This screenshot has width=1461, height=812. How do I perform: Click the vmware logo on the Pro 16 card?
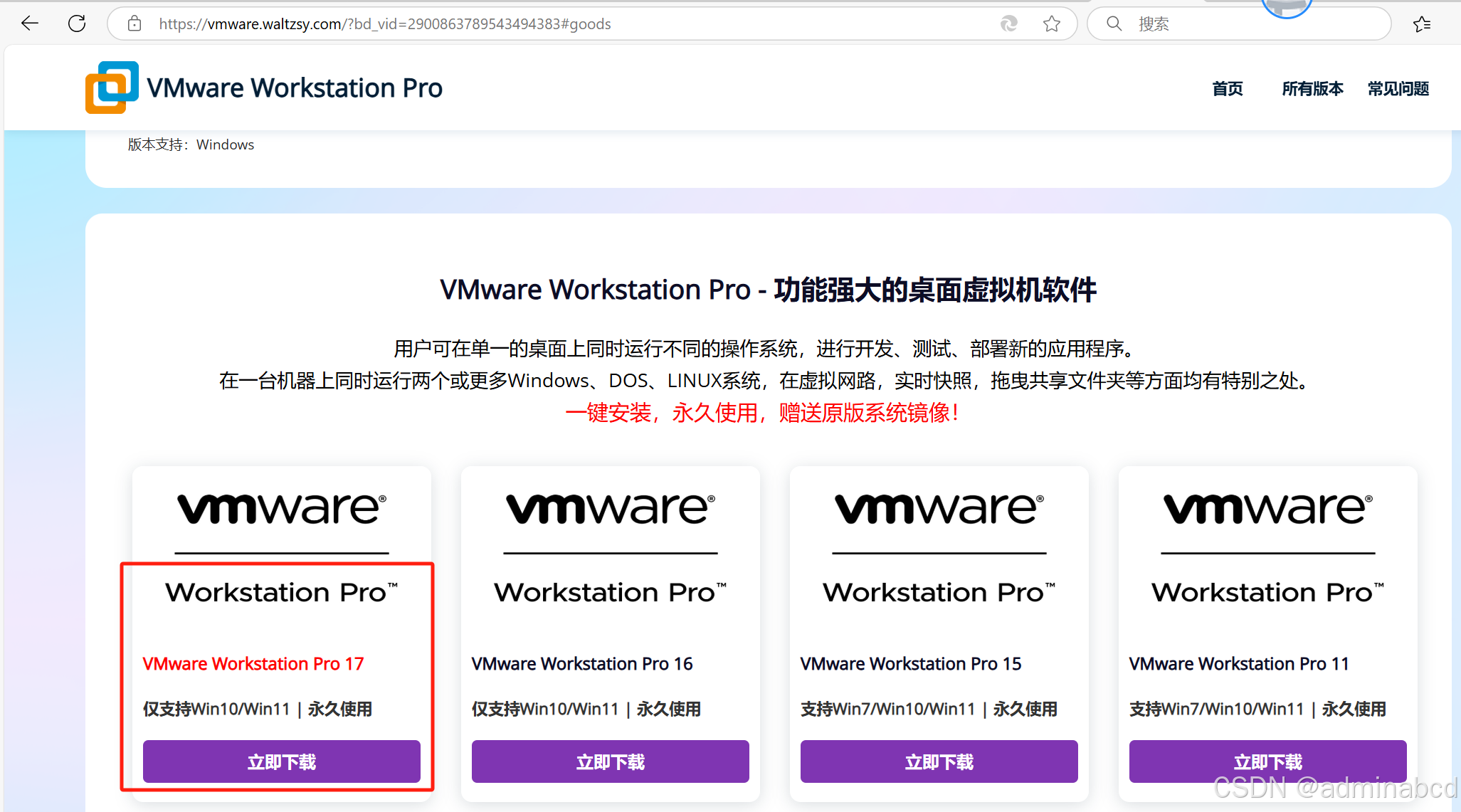[x=610, y=509]
